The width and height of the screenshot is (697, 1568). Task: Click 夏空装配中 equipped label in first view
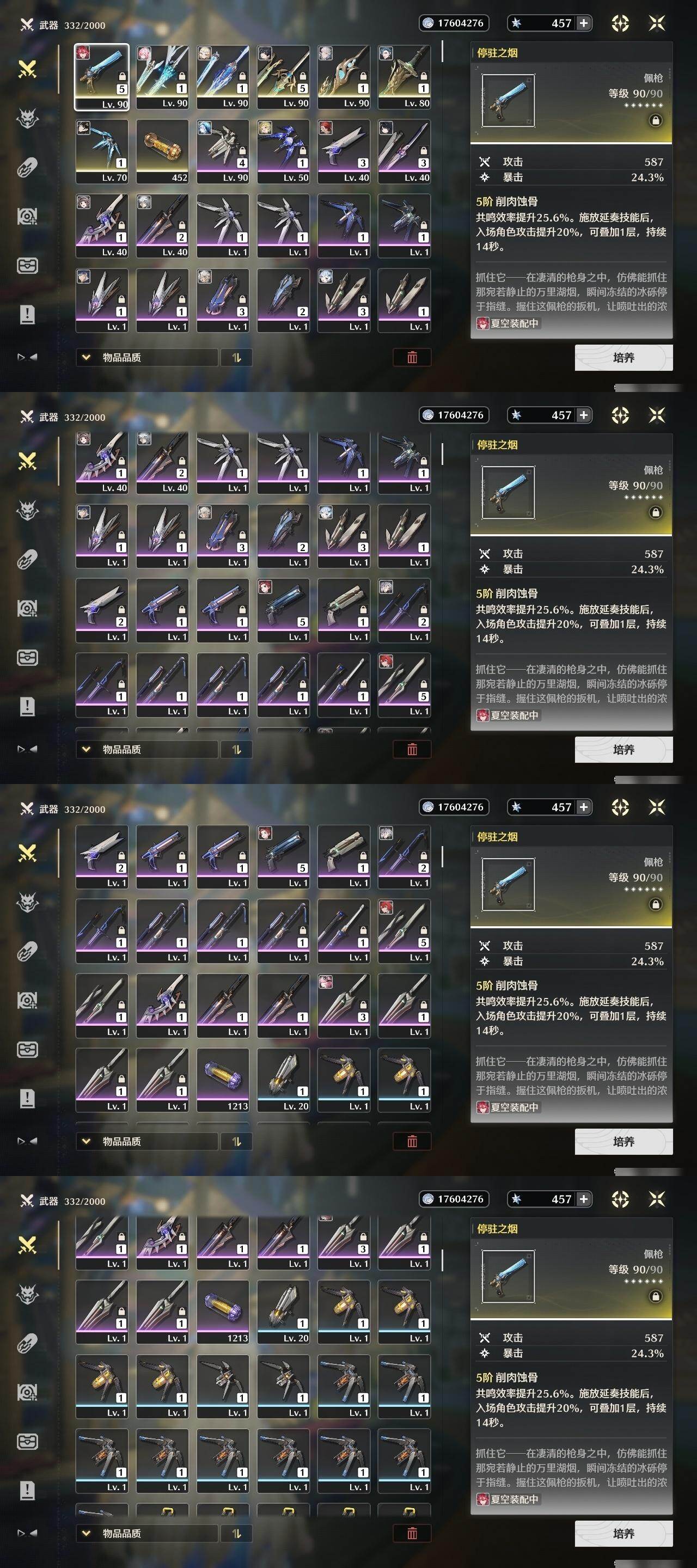tap(508, 323)
